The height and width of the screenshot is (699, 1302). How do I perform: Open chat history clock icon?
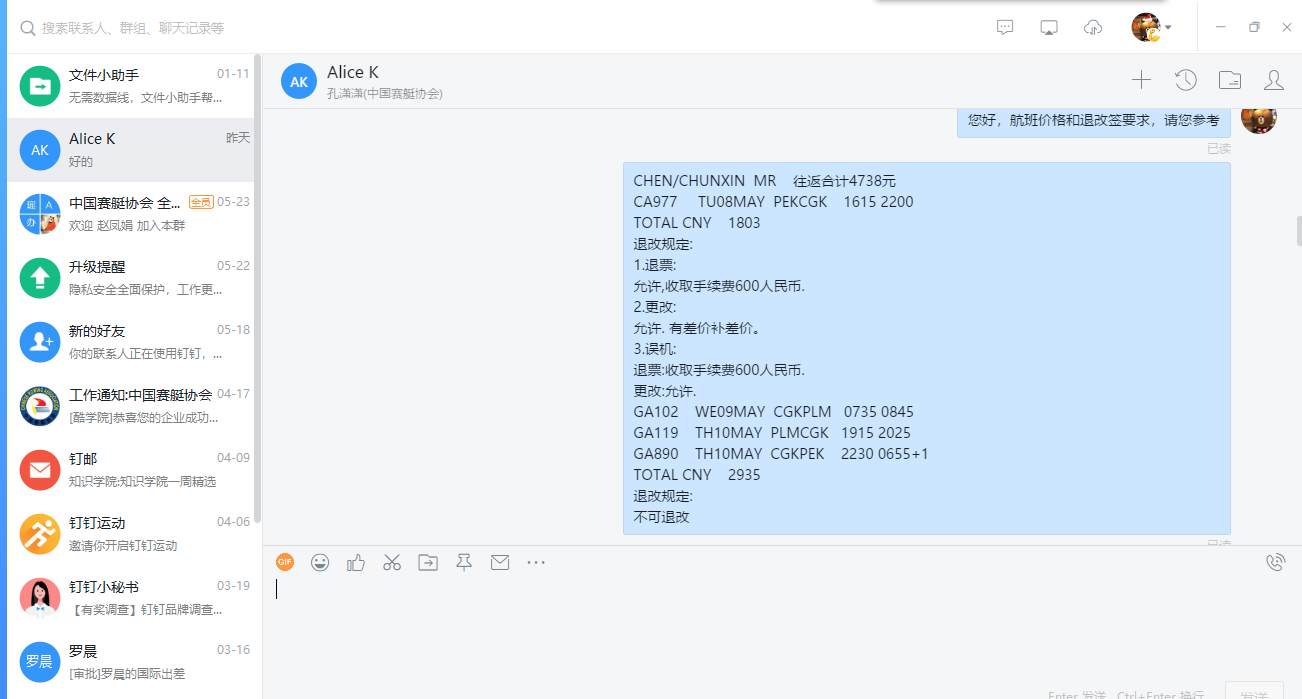pyautogui.click(x=1185, y=80)
